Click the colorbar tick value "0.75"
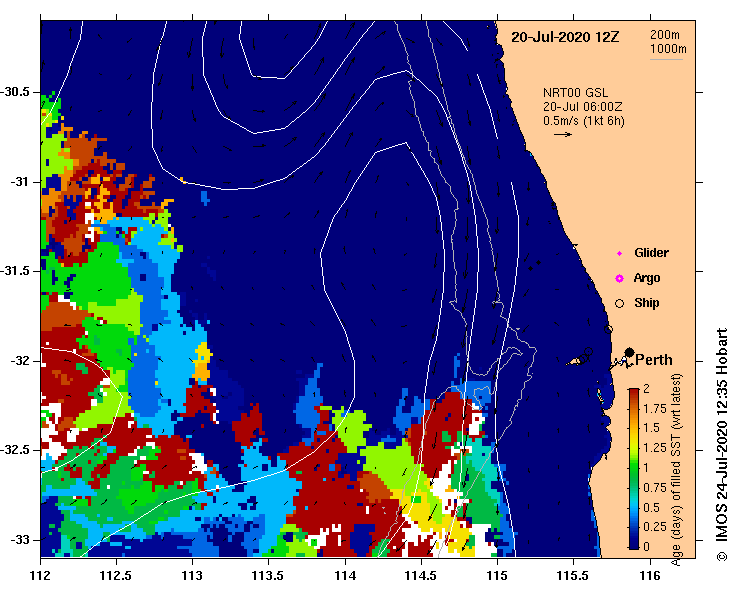 [655, 488]
